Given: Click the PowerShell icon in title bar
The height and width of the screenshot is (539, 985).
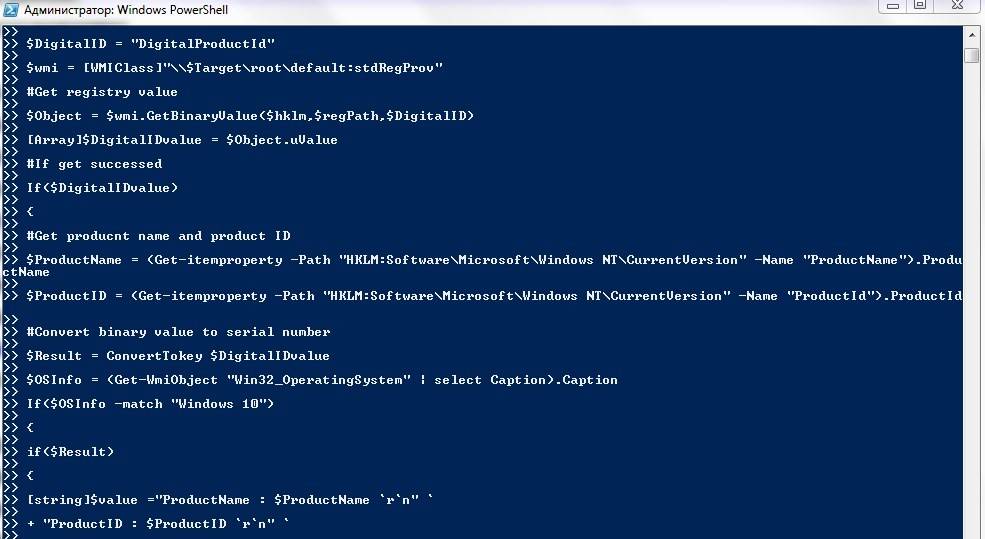Looking at the screenshot, I should (x=8, y=10).
